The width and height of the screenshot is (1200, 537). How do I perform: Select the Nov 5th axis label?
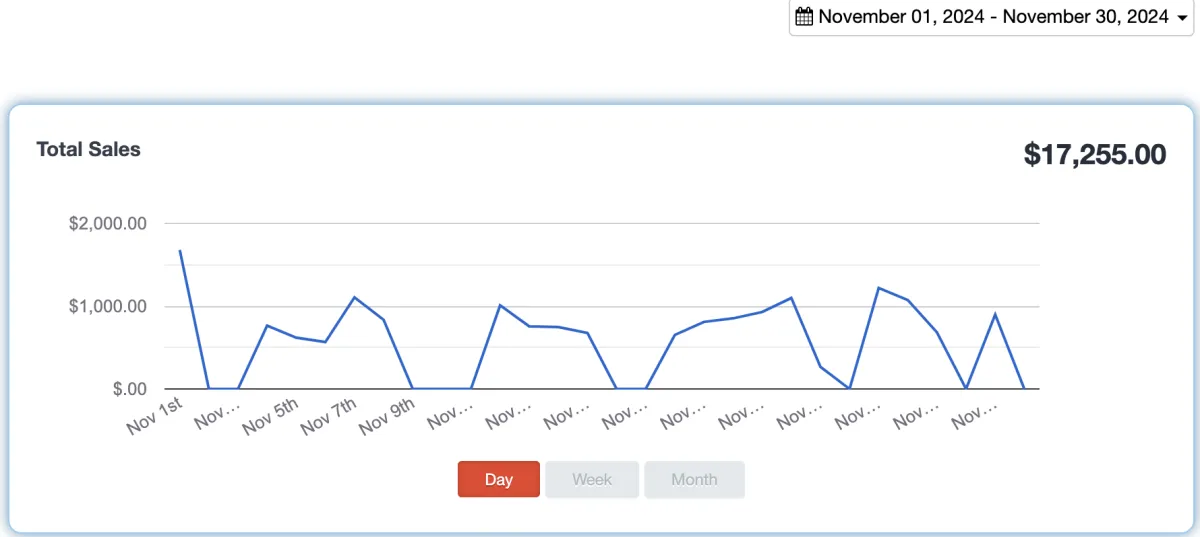point(272,415)
